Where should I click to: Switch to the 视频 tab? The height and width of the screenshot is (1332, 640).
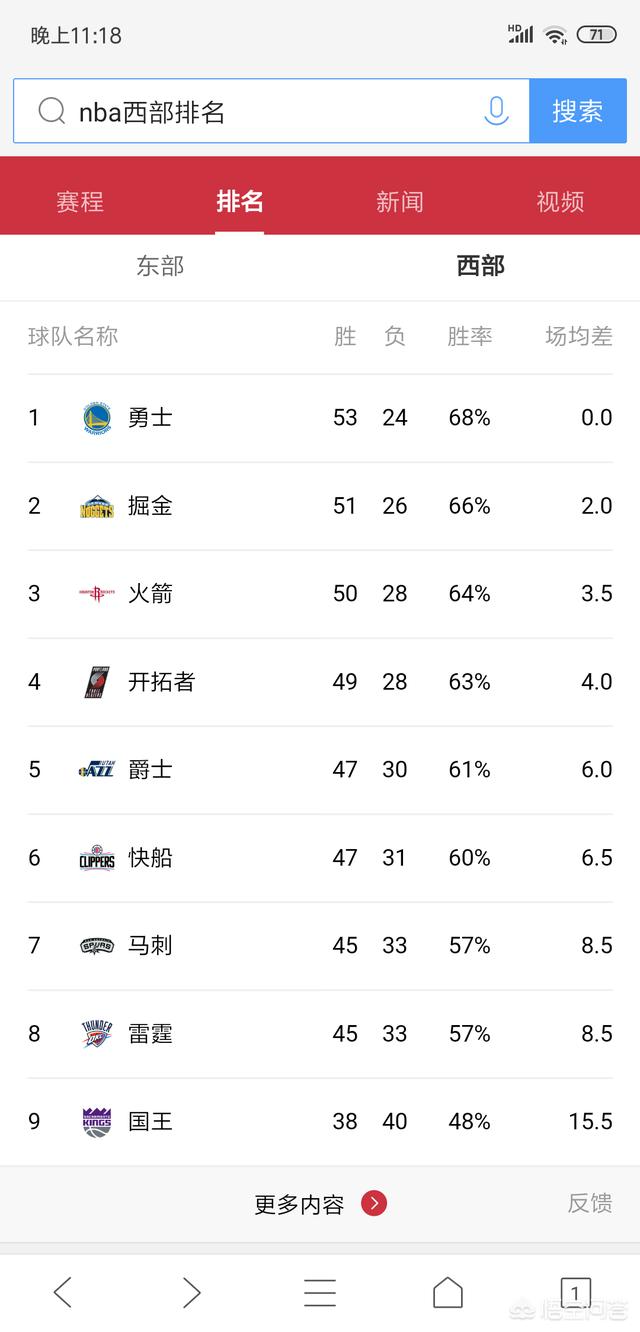pos(560,201)
